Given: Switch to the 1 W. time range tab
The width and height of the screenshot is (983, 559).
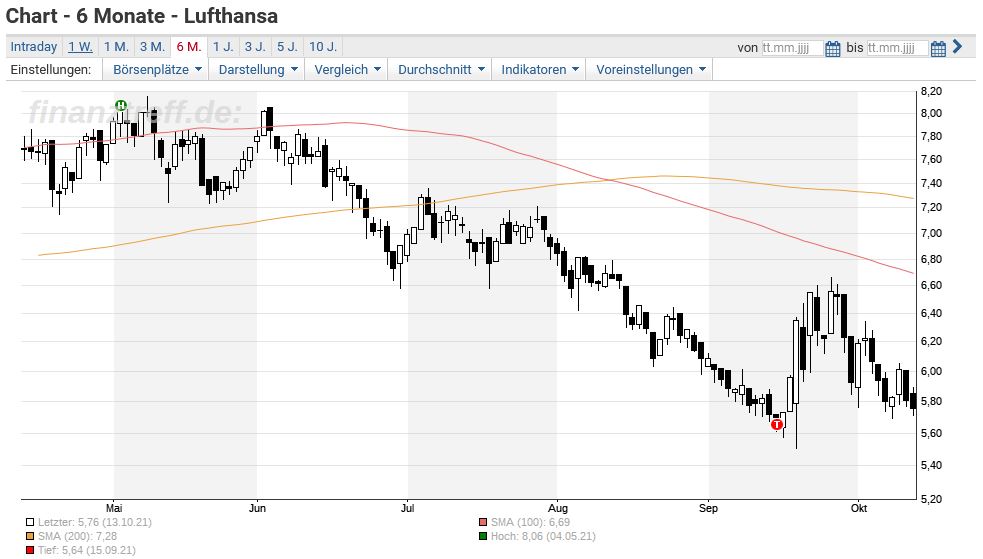Looking at the screenshot, I should point(80,47).
